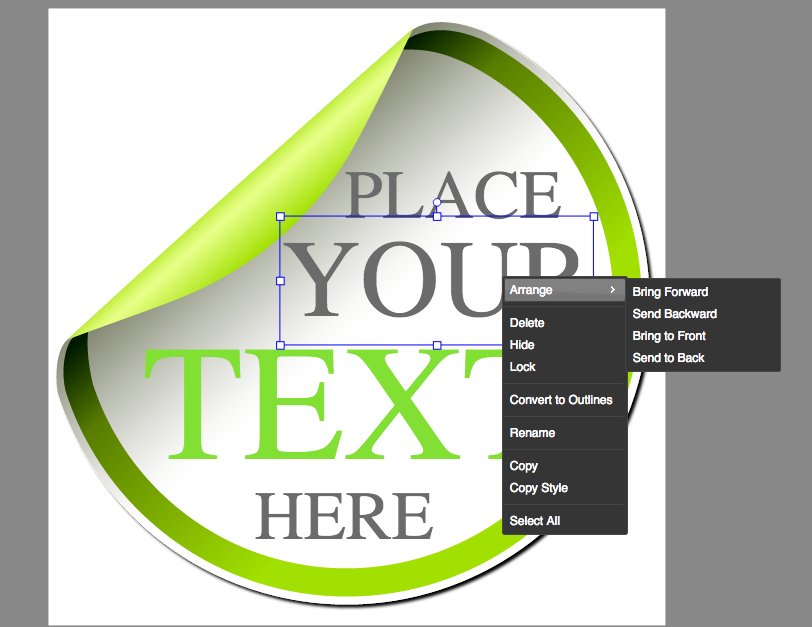This screenshot has width=812, height=627.
Task: Choose Send to Back
Action: point(668,358)
